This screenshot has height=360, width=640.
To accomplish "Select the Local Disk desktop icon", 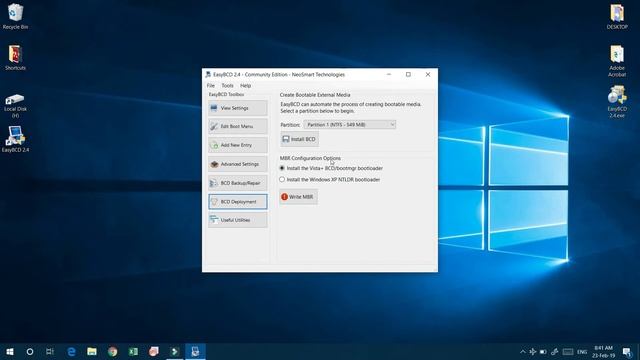I will coord(15,106).
